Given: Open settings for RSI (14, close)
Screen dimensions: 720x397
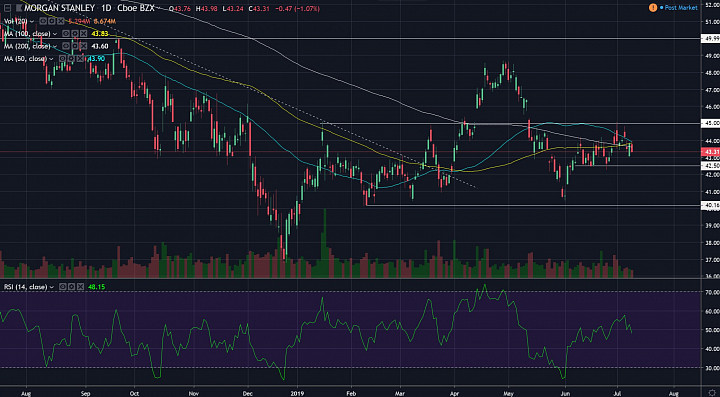Looking at the screenshot, I should tap(71, 287).
